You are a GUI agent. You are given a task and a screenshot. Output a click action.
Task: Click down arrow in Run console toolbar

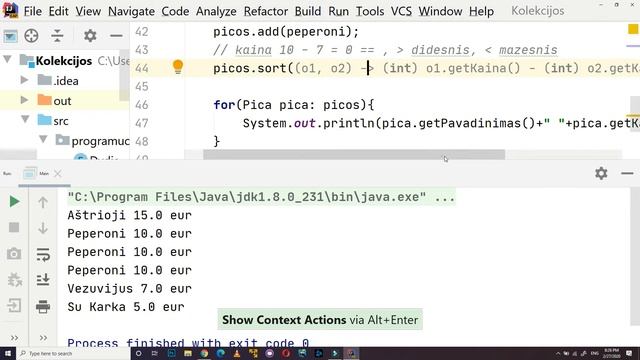click(43, 228)
